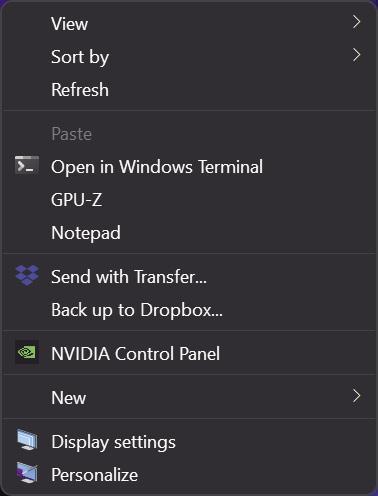The image size is (378, 496).
Task: Choose Refresh from the context menu
Action: (80, 90)
